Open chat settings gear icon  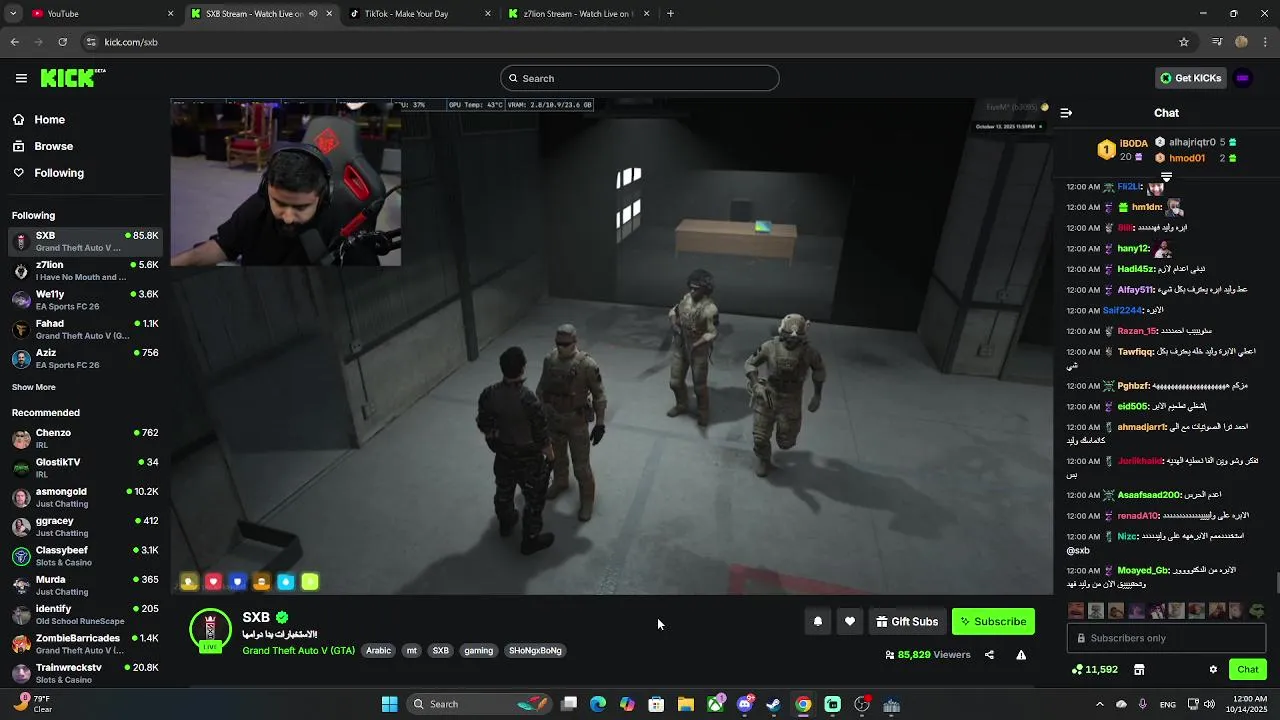[x=1213, y=669]
